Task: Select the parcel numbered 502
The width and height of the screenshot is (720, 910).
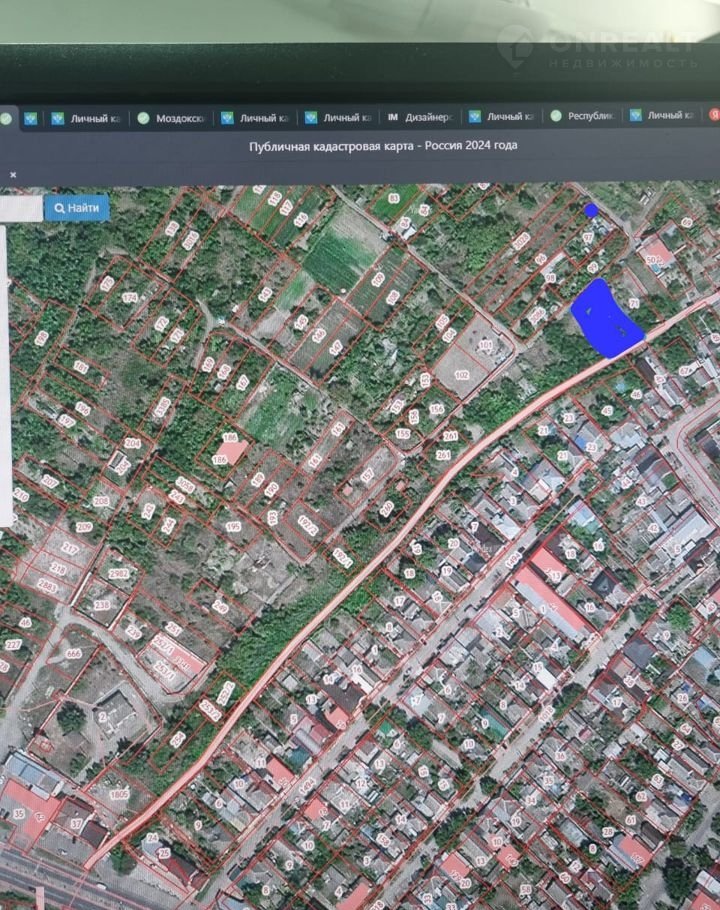Action: pyautogui.click(x=656, y=260)
